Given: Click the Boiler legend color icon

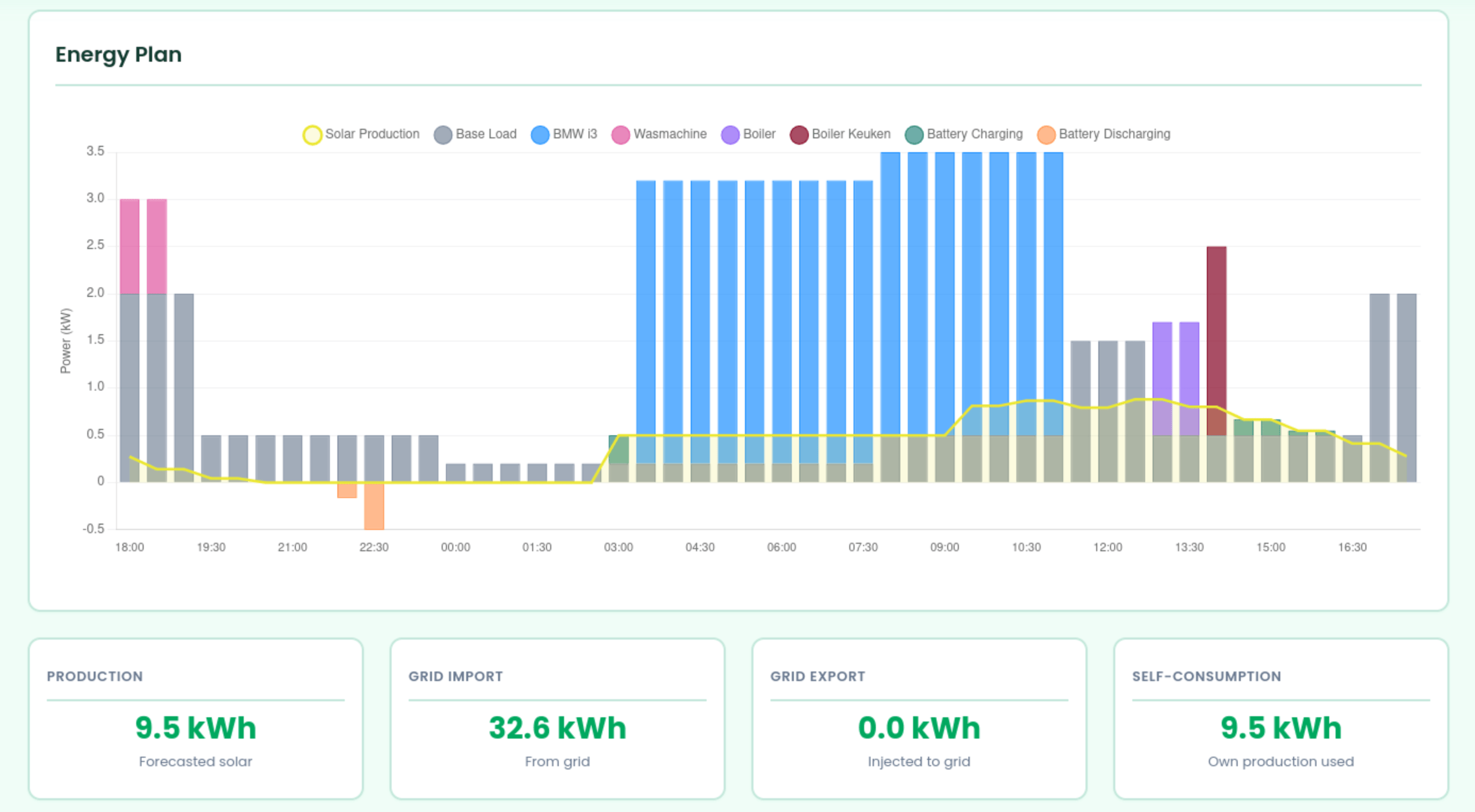Looking at the screenshot, I should [x=731, y=134].
